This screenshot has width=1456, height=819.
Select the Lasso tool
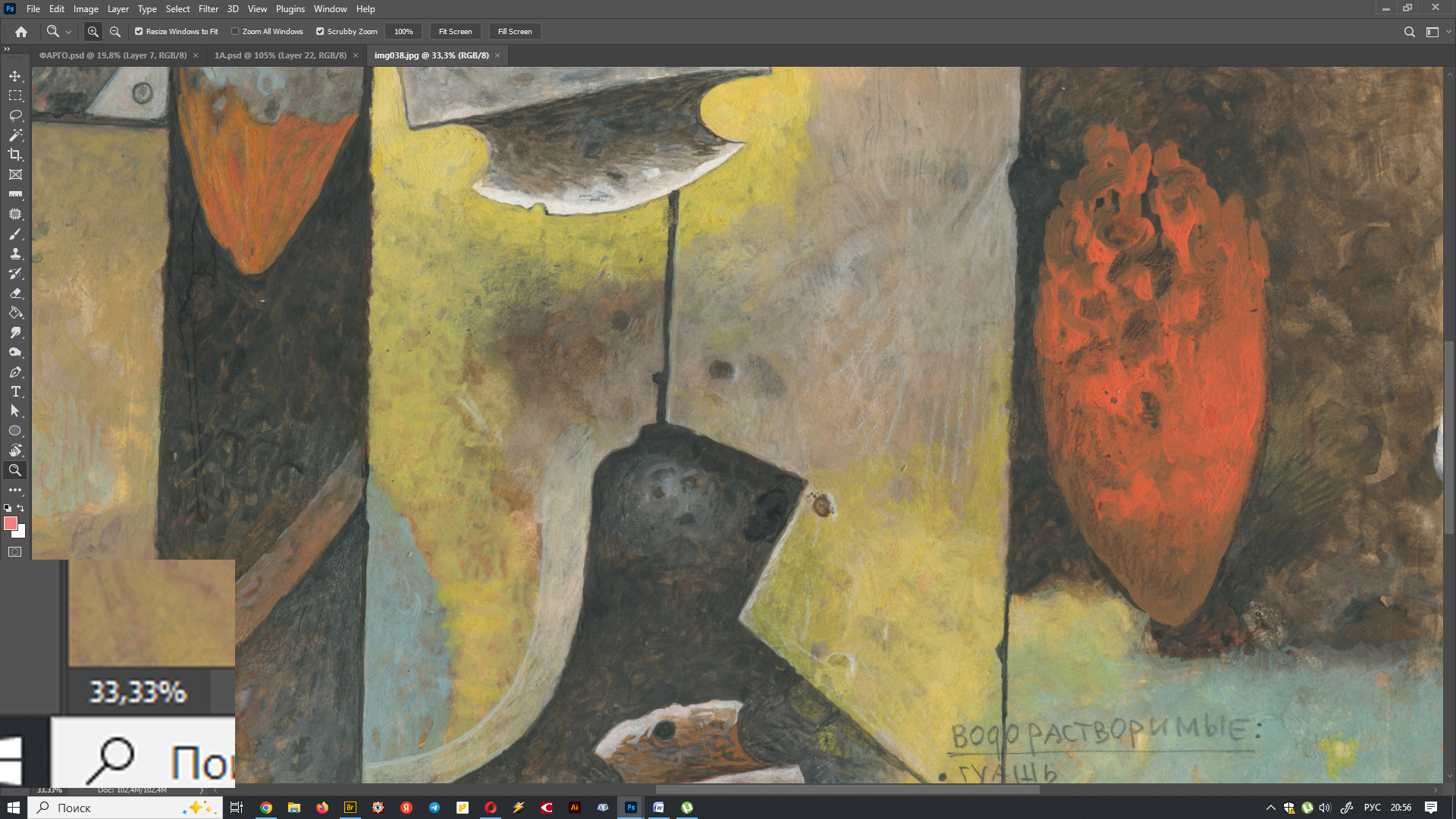click(x=15, y=115)
